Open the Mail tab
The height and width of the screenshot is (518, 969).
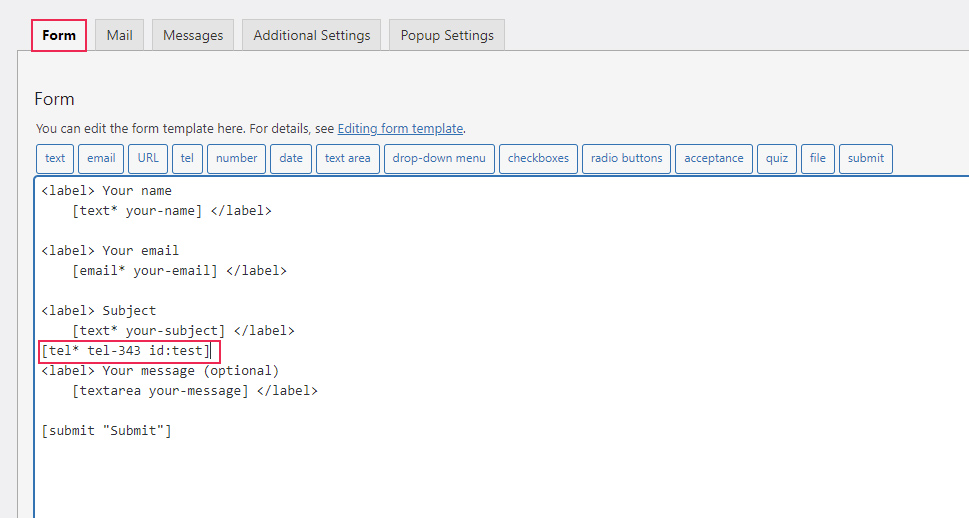tap(119, 35)
